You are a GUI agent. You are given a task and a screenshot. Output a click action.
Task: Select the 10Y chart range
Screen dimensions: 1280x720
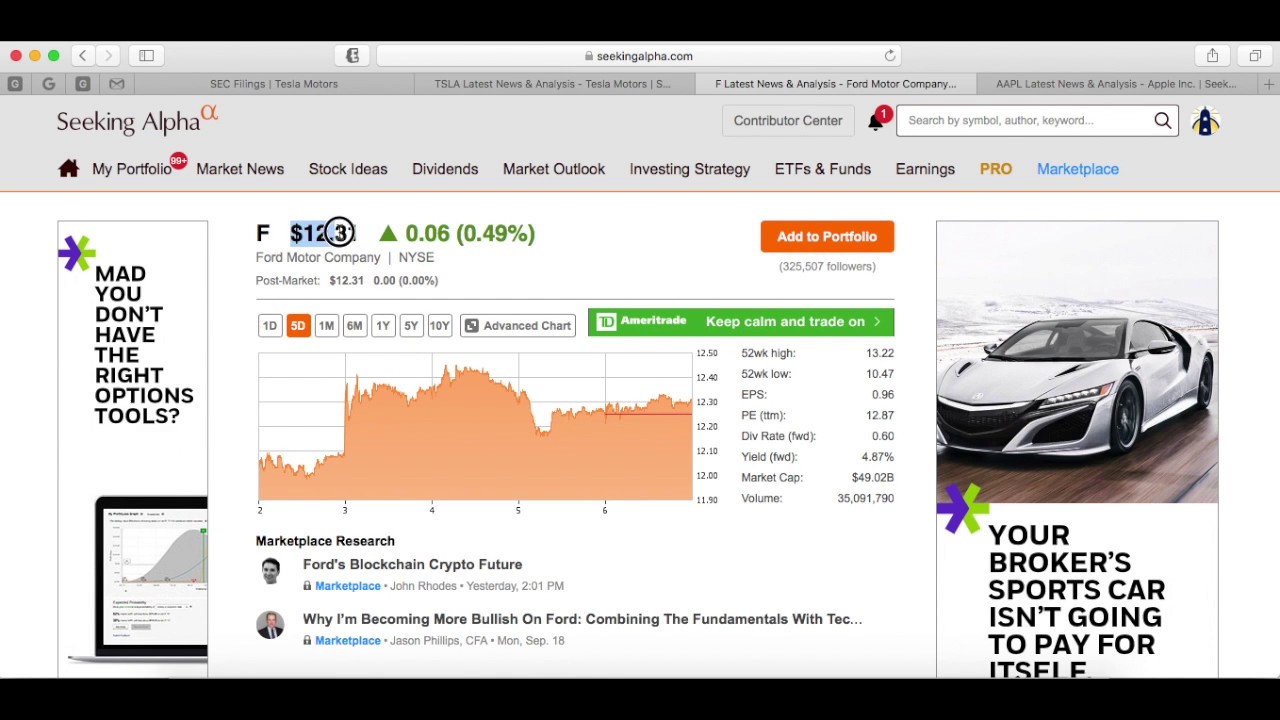click(x=439, y=326)
